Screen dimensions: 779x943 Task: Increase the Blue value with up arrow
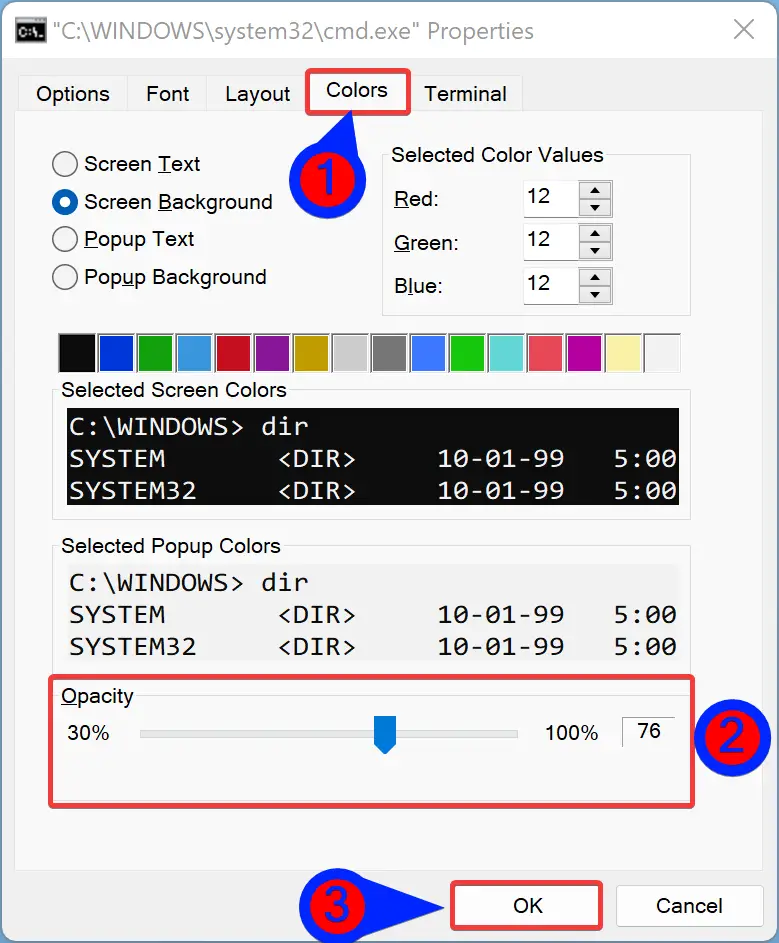click(x=595, y=278)
